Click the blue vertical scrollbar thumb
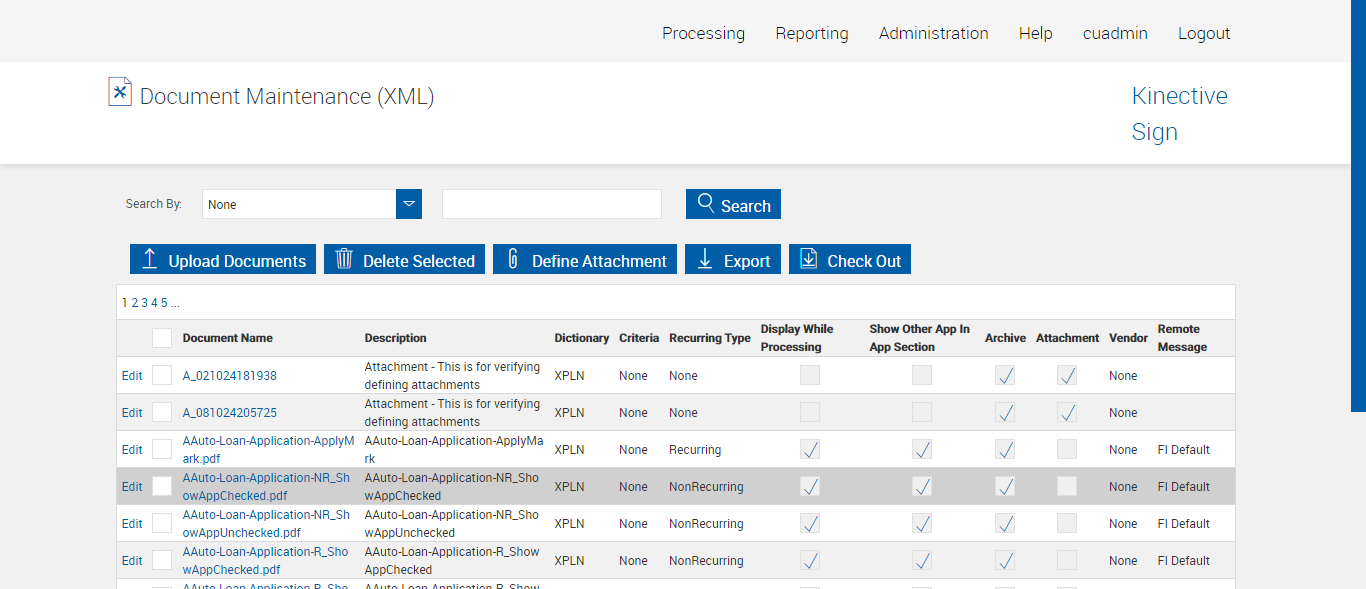This screenshot has width=1366, height=589. tap(1358, 205)
